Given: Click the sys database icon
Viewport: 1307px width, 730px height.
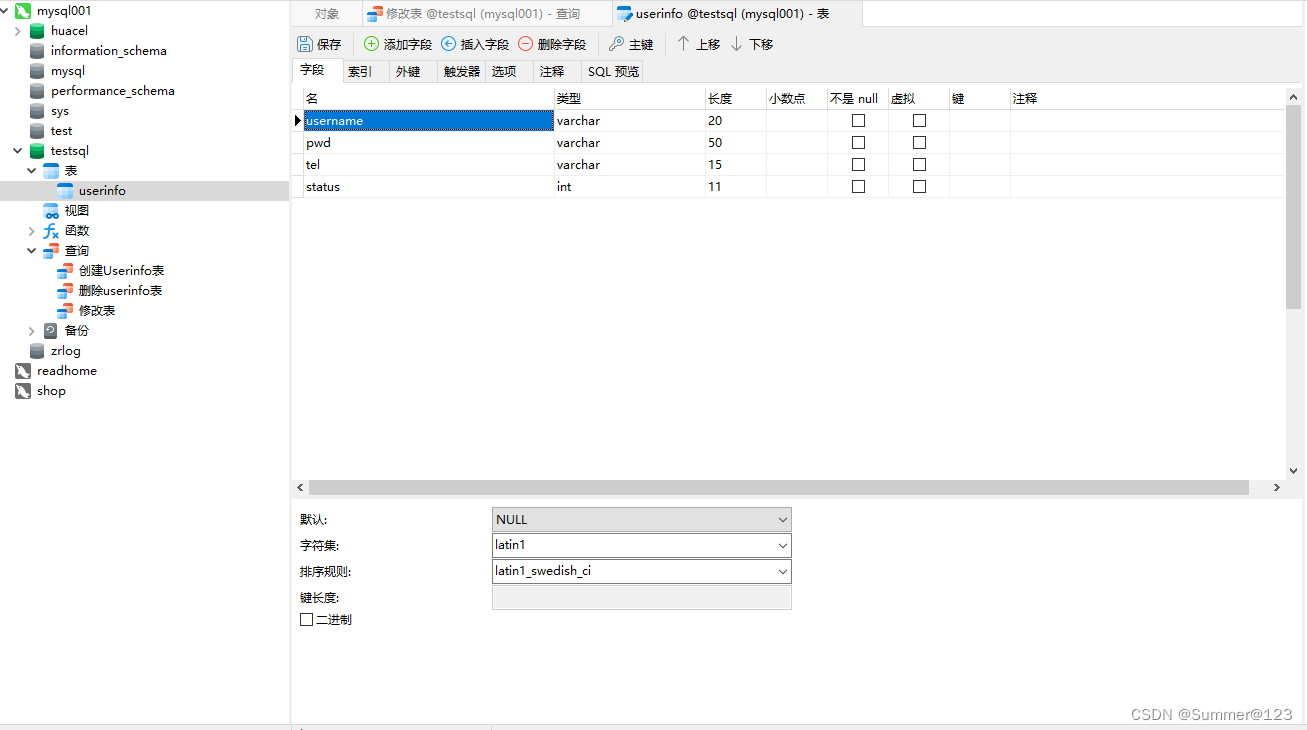Looking at the screenshot, I should pos(37,110).
